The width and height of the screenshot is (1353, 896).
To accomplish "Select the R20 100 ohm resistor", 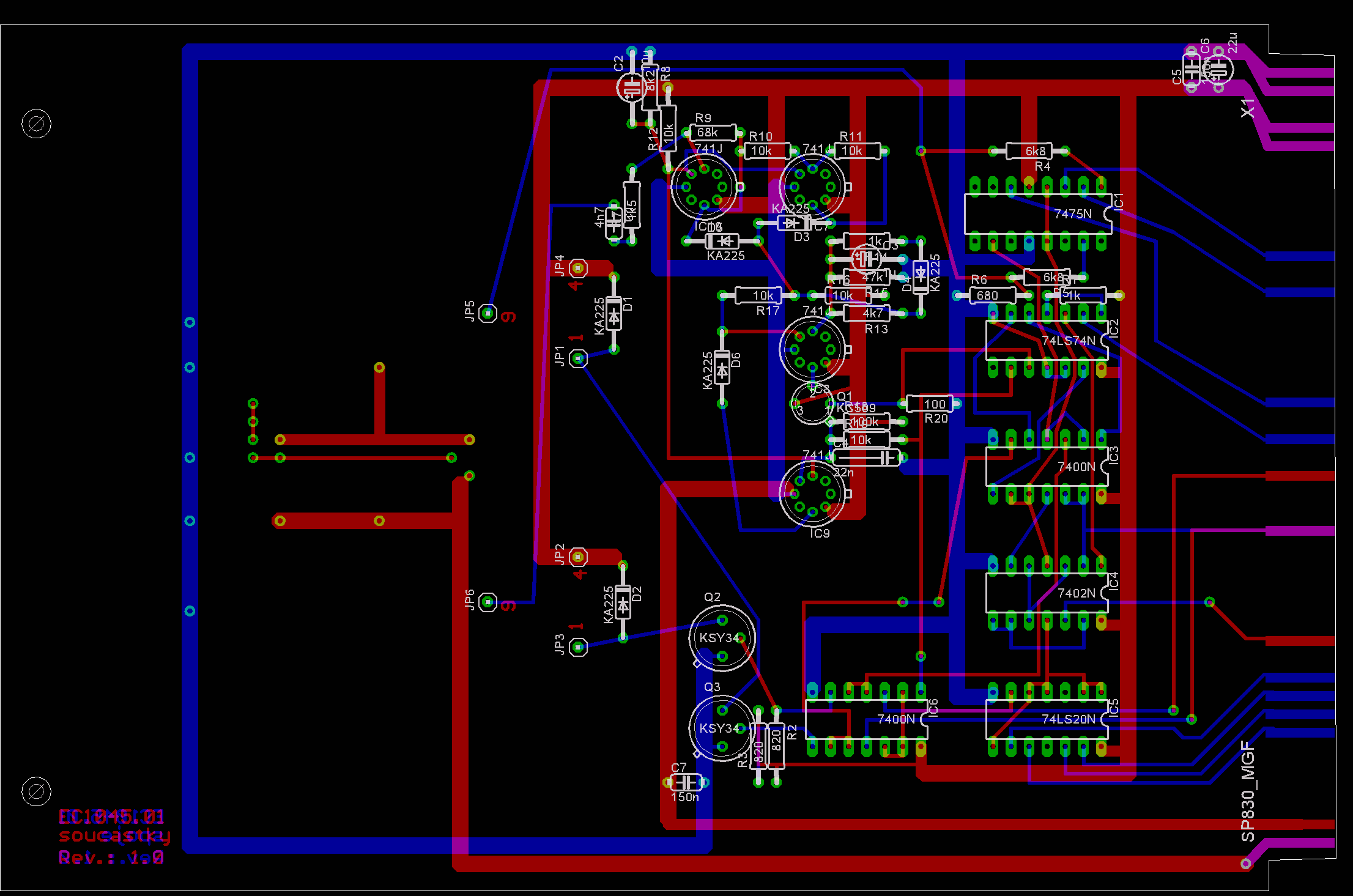I will click(x=929, y=404).
